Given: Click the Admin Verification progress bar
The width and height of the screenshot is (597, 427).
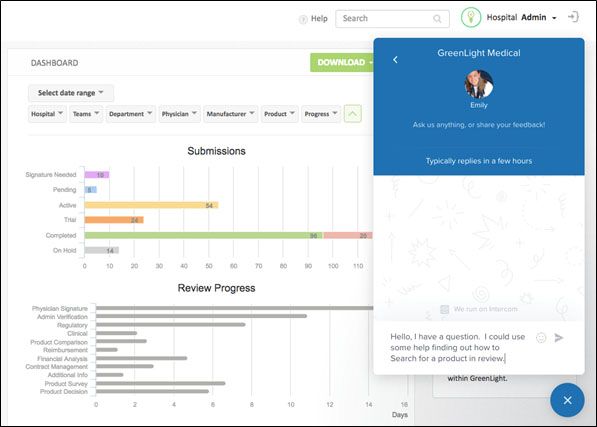Looking at the screenshot, I should (x=201, y=316).
